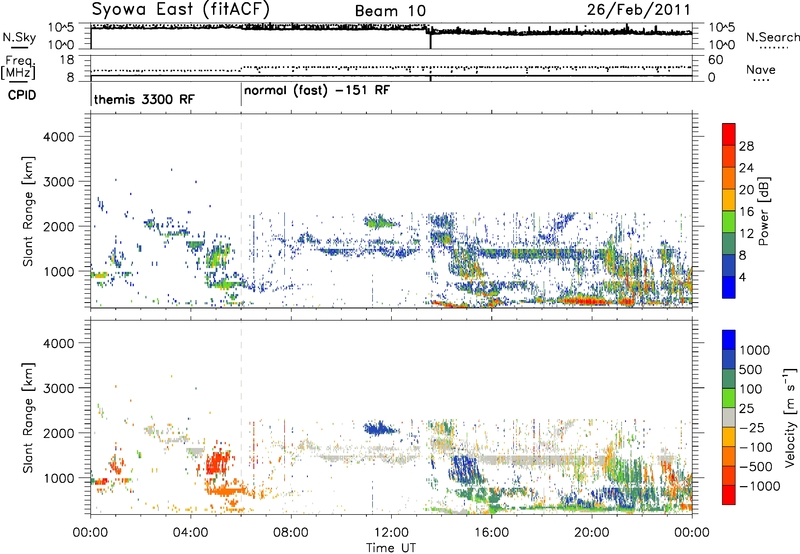
Task: Click the 'N.Search' dotted legend label
Action: (x=772, y=37)
